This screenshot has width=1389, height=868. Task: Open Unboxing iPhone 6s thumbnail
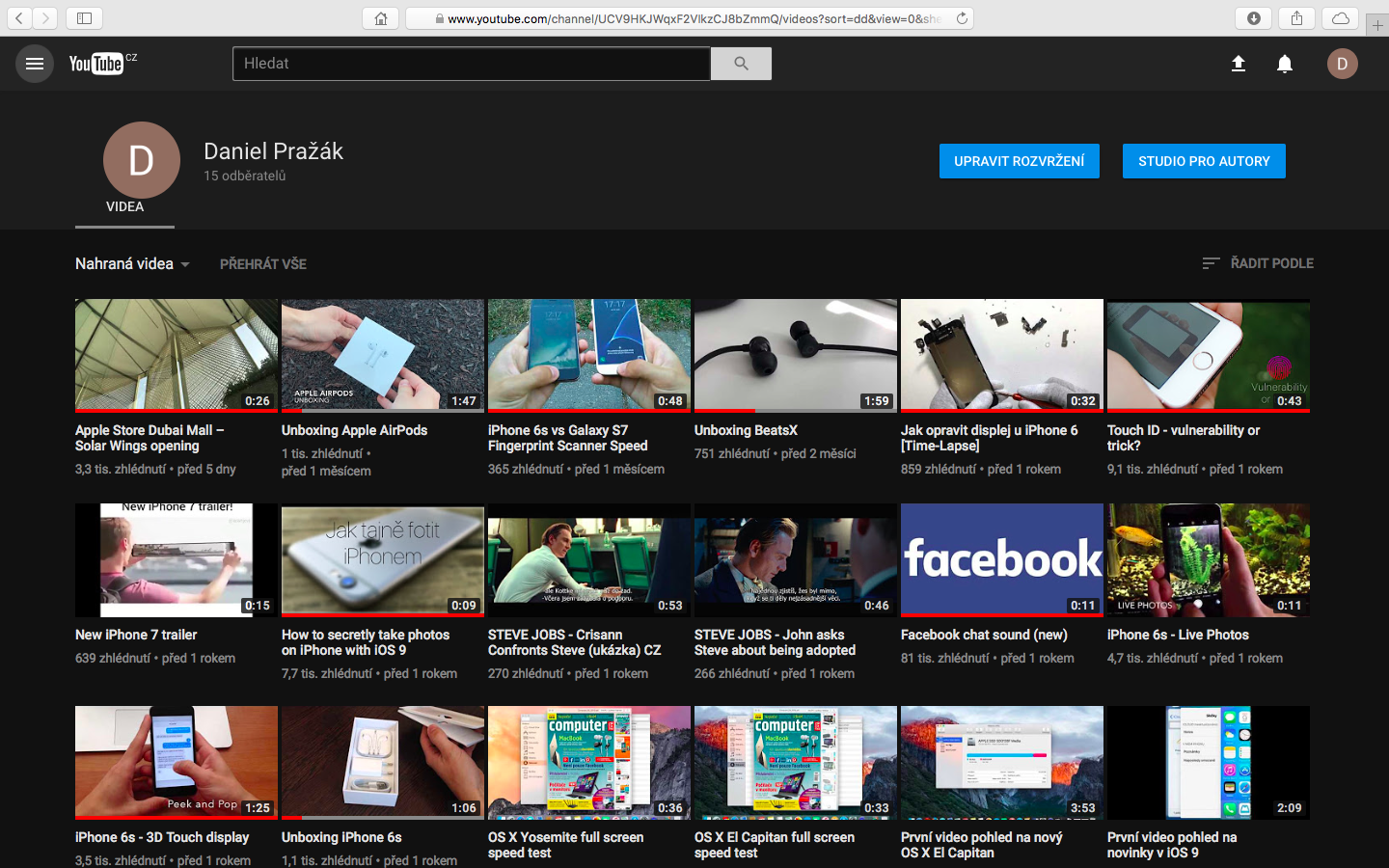tap(383, 763)
